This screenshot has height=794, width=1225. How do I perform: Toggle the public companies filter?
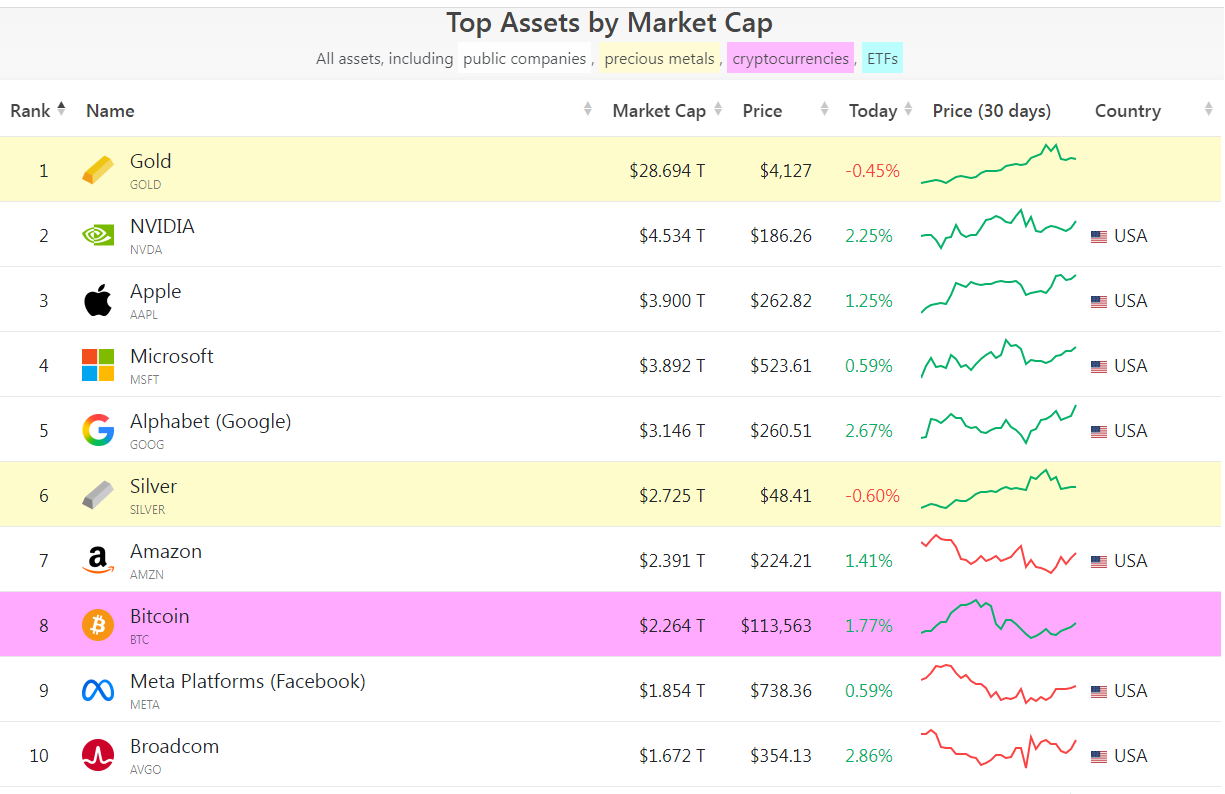pos(524,59)
